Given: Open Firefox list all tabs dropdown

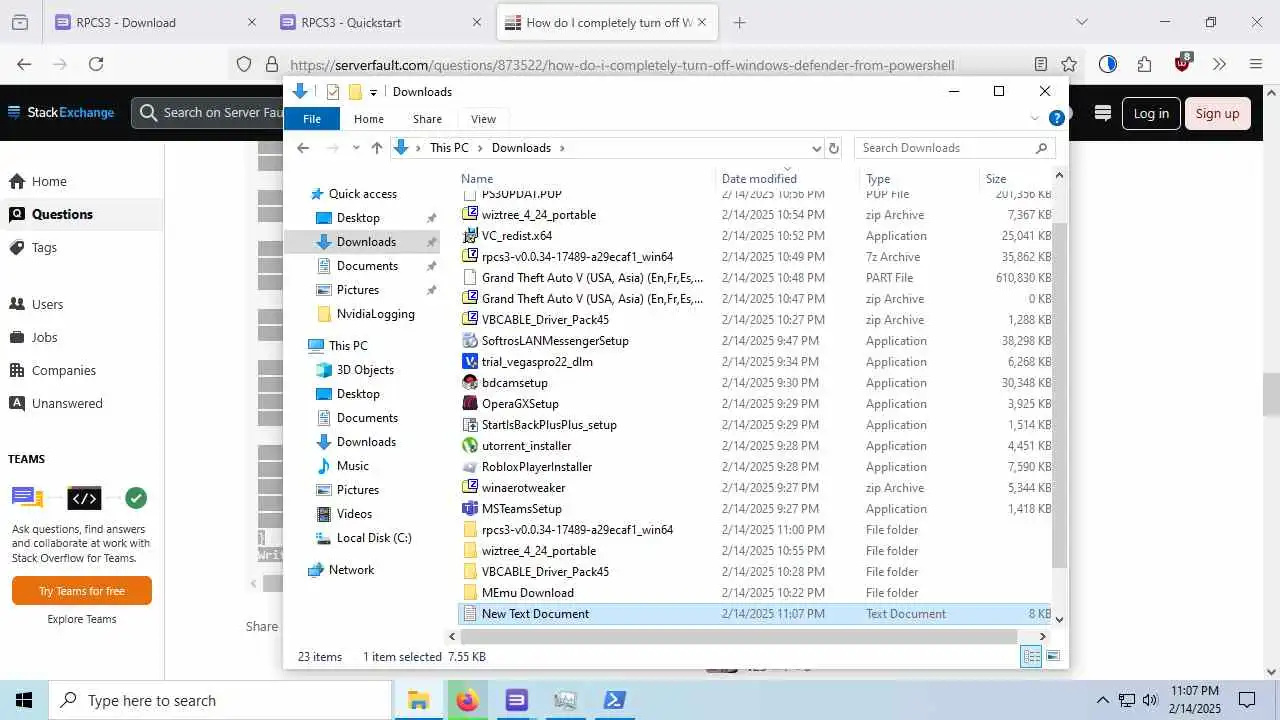Looking at the screenshot, I should pyautogui.click(x=1081, y=22).
